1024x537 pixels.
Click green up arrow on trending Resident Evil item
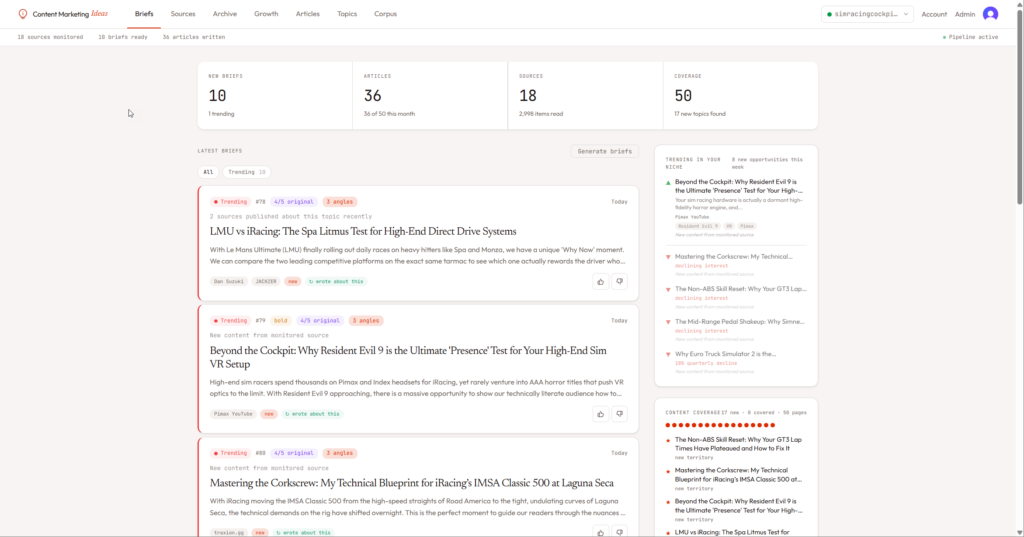(x=668, y=182)
